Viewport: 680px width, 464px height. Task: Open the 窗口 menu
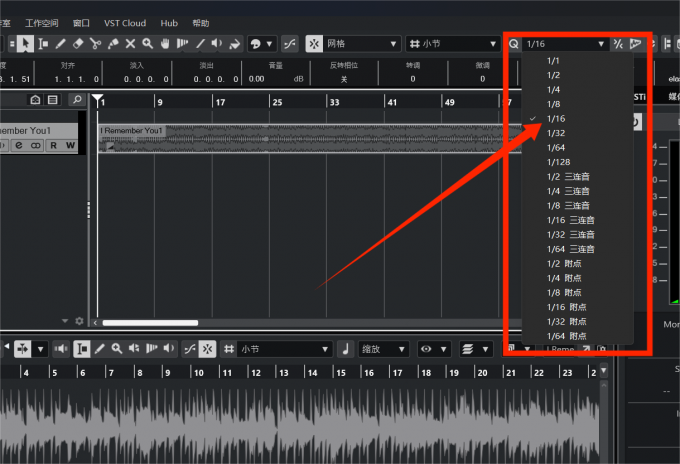82,23
